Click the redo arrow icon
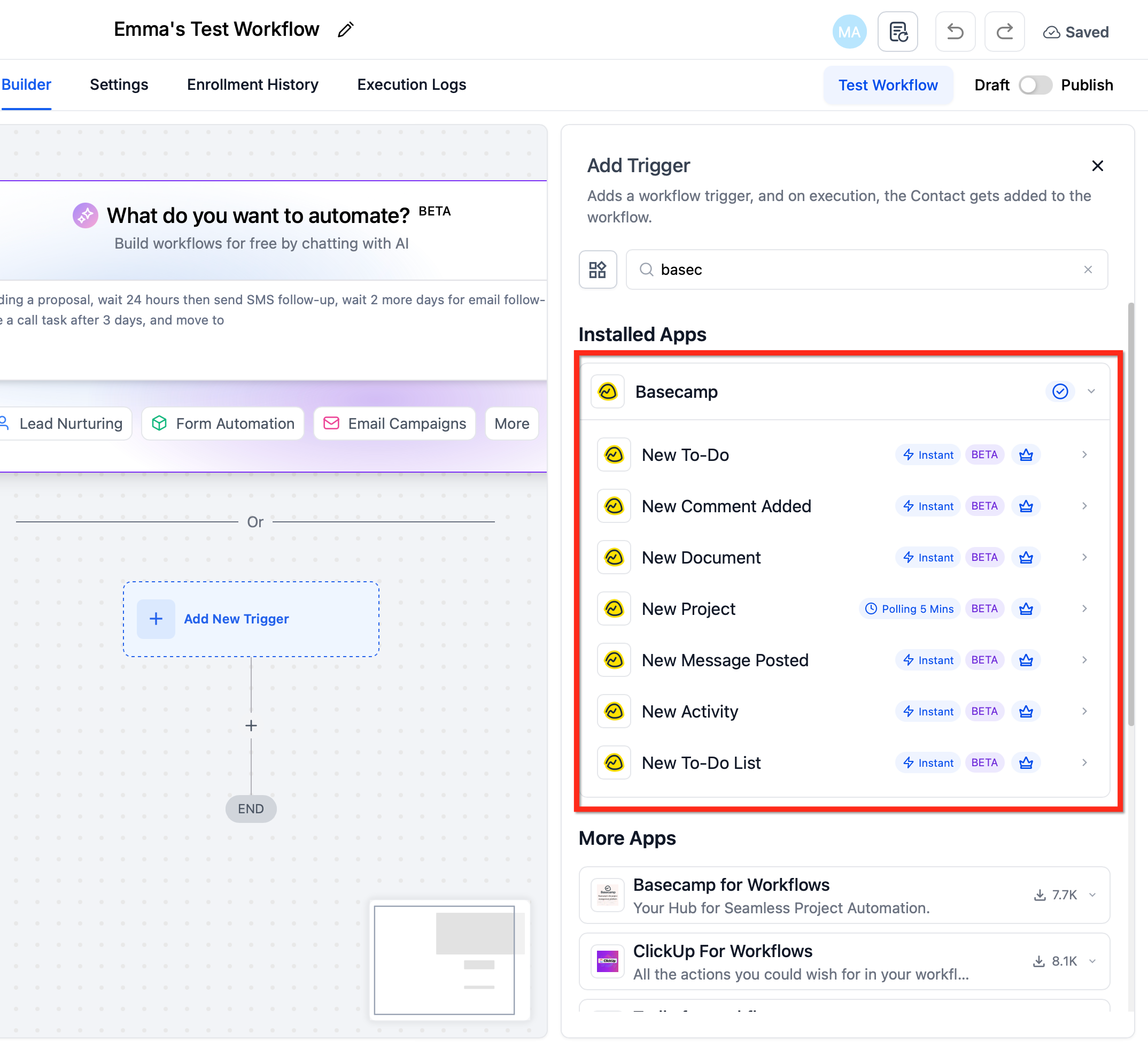The image size is (1148, 1048). [x=1005, y=32]
